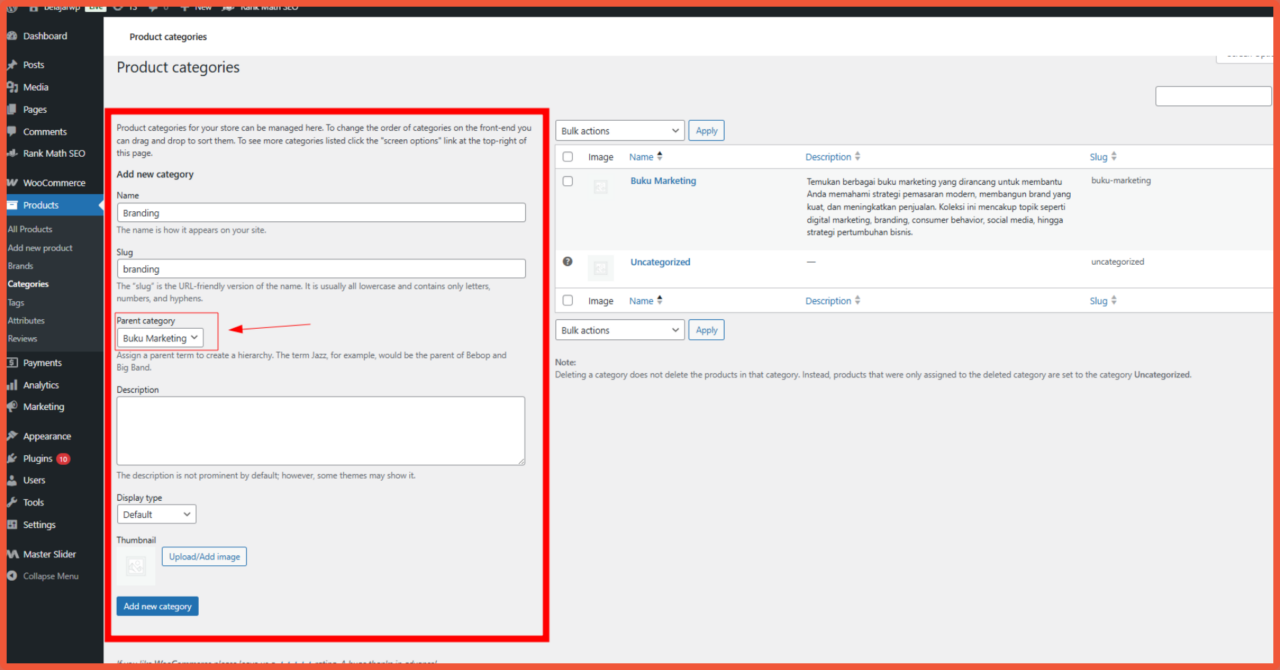Image resolution: width=1280 pixels, height=670 pixels.
Task: Click into the Description text area
Action: 320,430
